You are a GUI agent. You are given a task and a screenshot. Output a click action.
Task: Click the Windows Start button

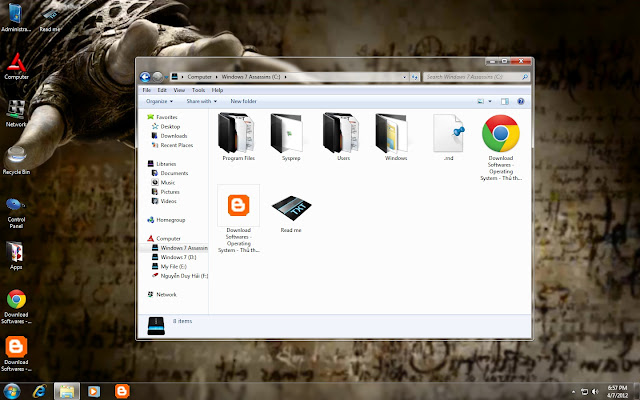11,391
